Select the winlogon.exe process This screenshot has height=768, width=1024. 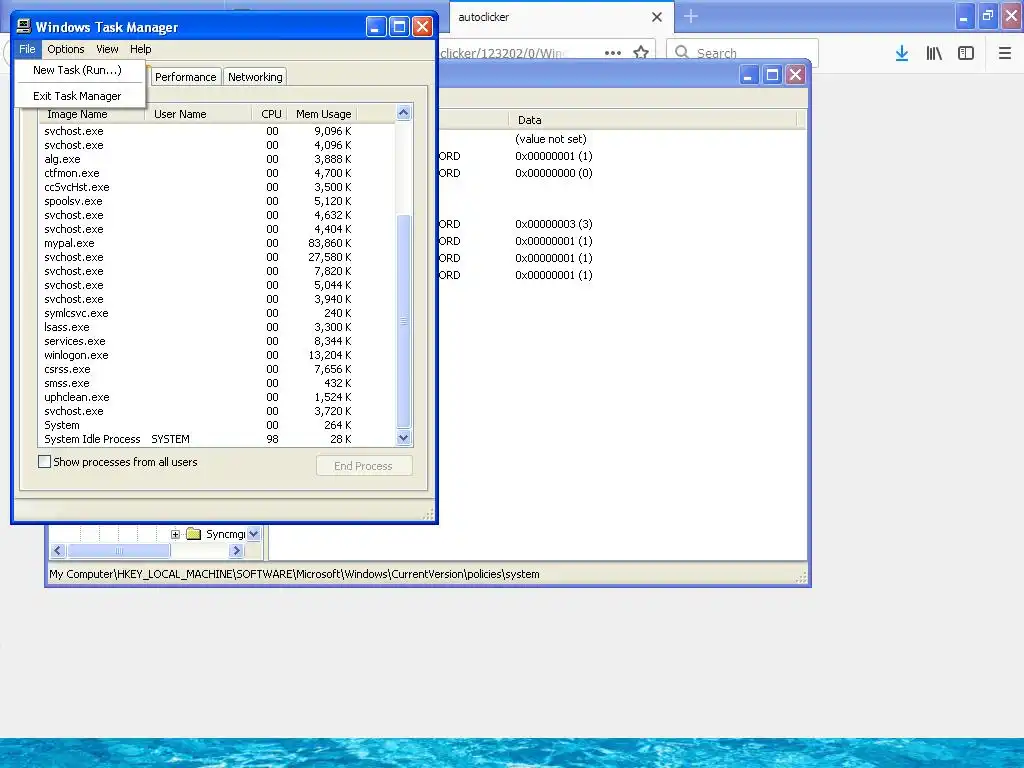point(217,355)
